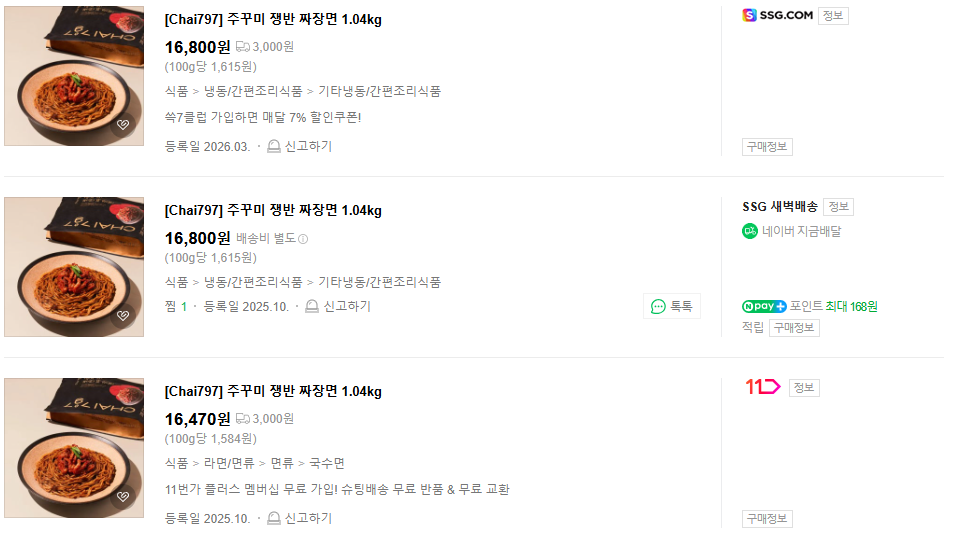Click the SSG.COM store logo
The image size is (972, 546).
(777, 15)
